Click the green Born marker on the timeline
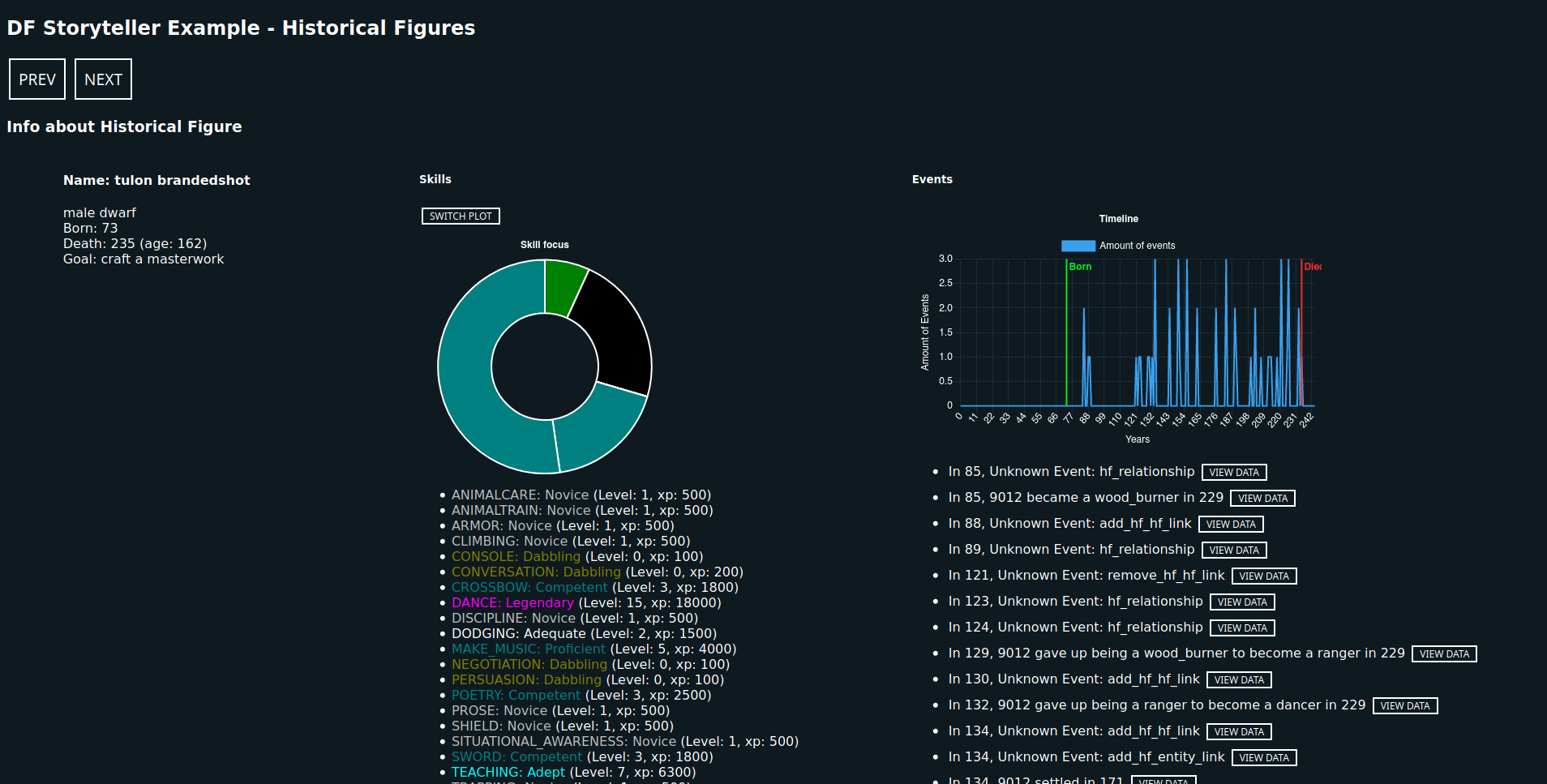The image size is (1547, 784). (1066, 332)
